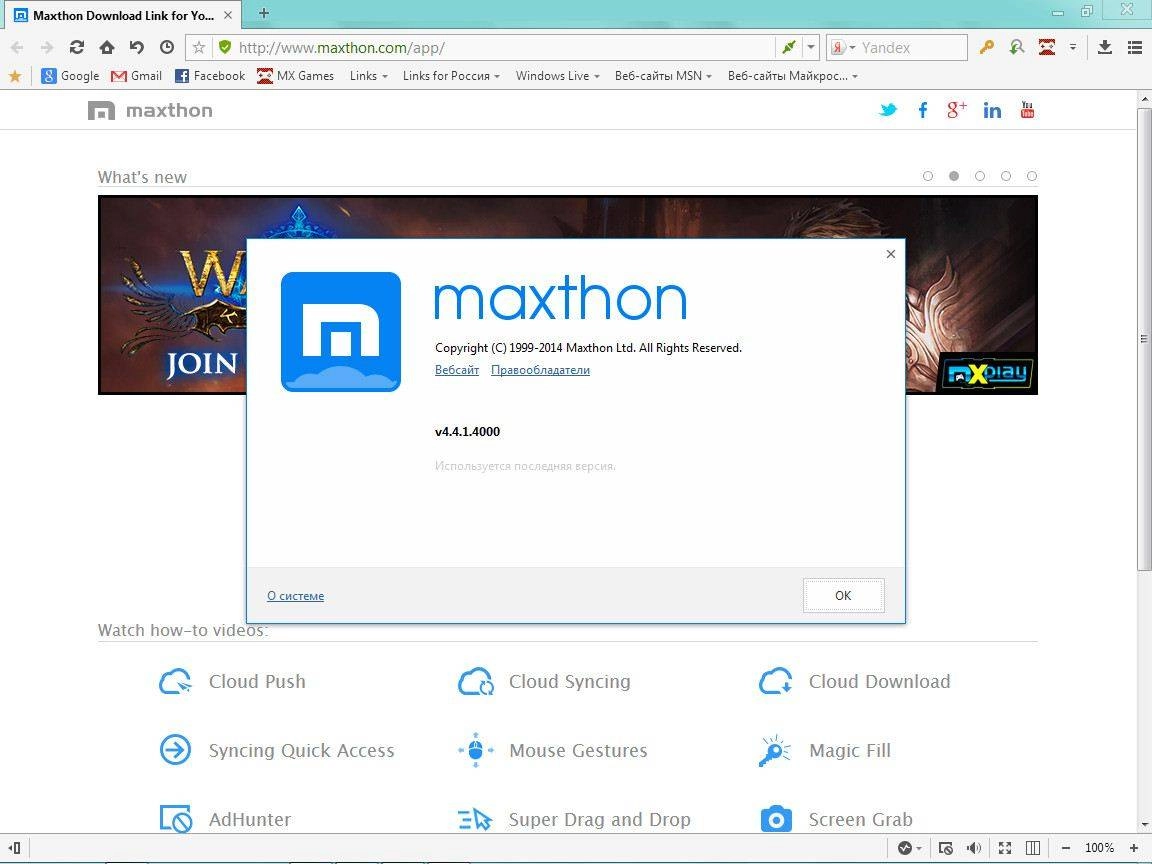1152x864 pixels.
Task: Open the Twitter icon on page
Action: (x=888, y=110)
